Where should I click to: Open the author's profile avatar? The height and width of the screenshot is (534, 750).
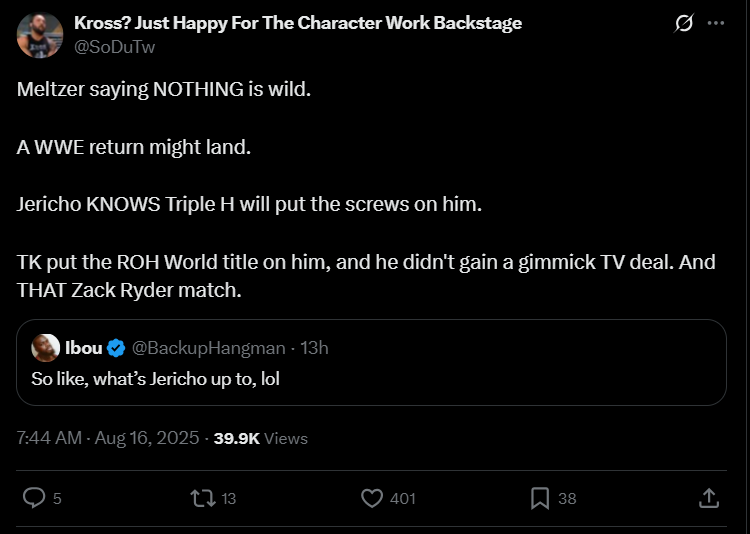click(x=41, y=35)
